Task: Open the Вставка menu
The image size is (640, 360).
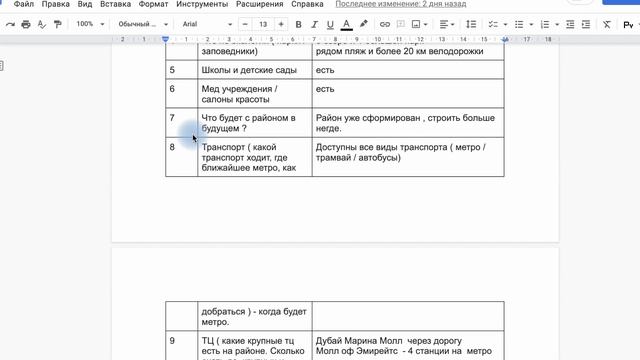Action: pyautogui.click(x=116, y=4)
